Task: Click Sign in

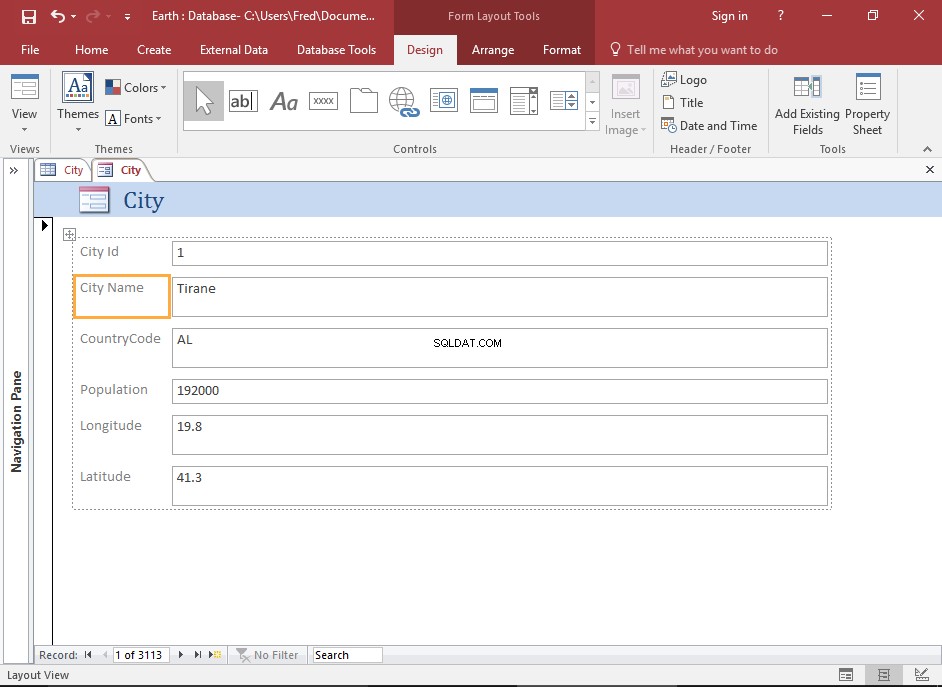Action: [729, 16]
